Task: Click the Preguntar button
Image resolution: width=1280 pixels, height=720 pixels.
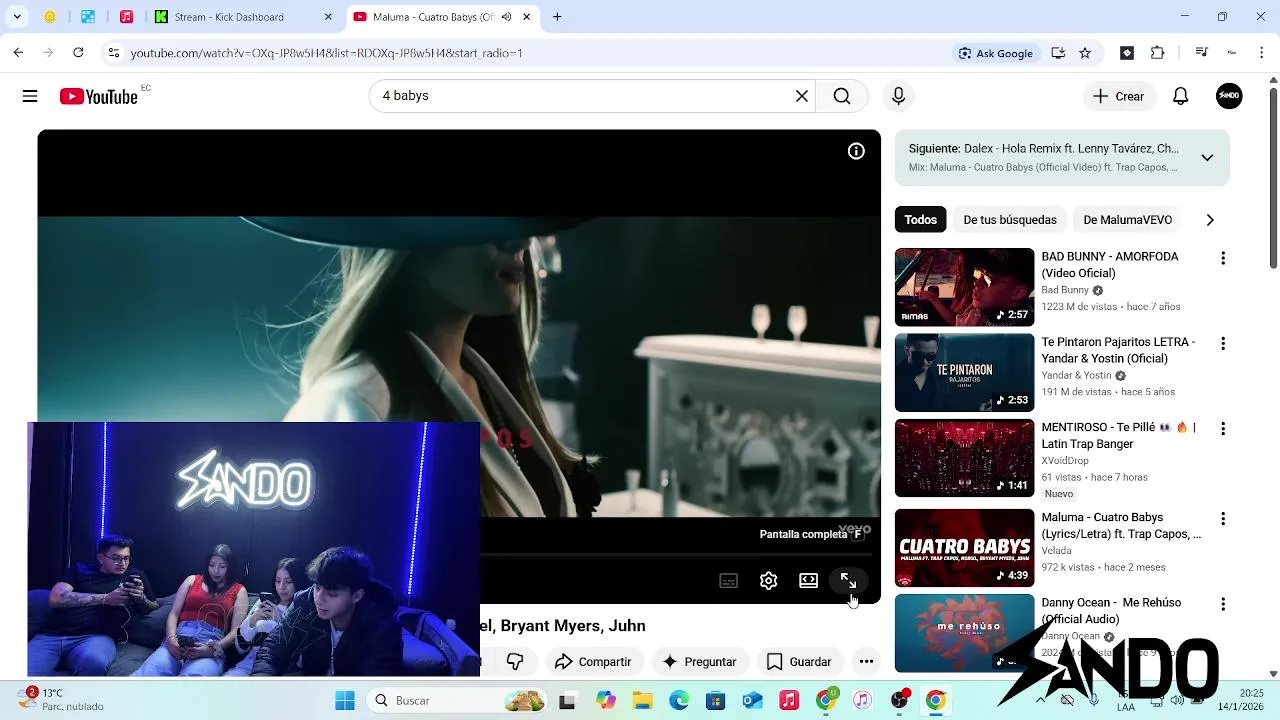Action: (x=699, y=662)
